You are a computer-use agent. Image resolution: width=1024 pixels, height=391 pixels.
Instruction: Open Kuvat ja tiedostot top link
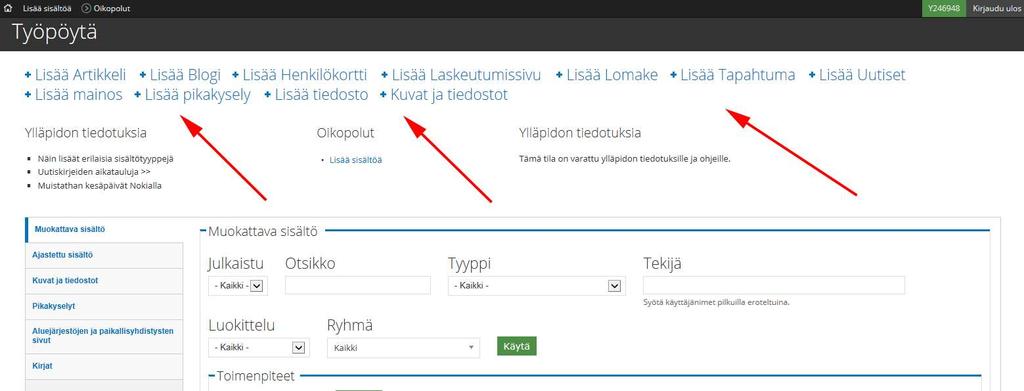point(449,95)
